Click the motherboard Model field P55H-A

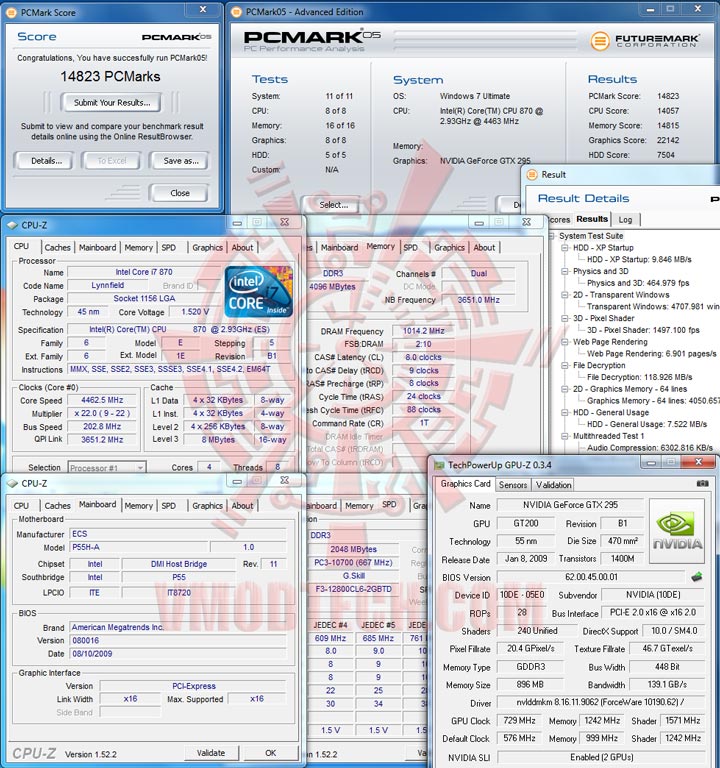click(139, 547)
